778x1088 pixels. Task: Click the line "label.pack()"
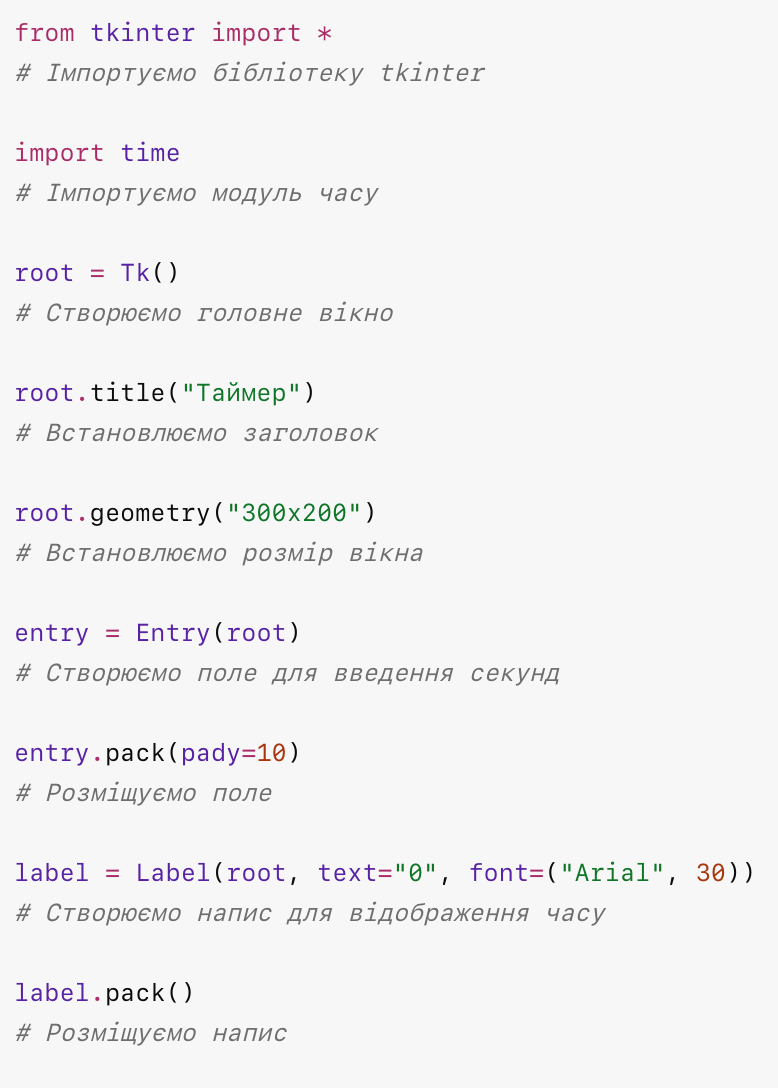pos(105,993)
